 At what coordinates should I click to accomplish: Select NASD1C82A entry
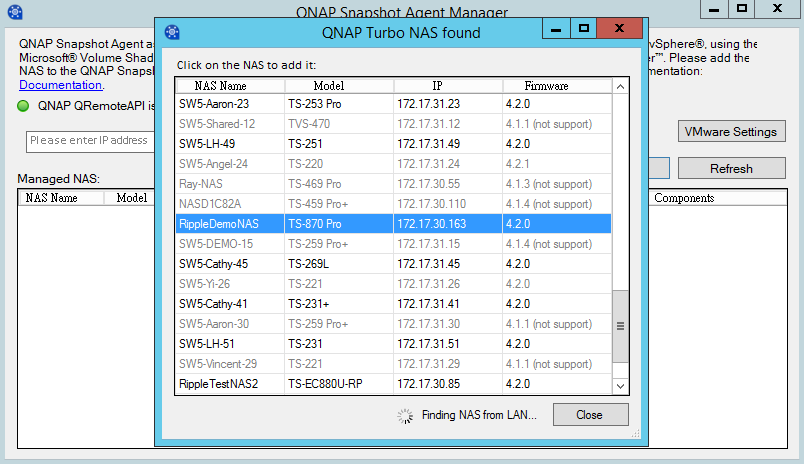coord(393,204)
